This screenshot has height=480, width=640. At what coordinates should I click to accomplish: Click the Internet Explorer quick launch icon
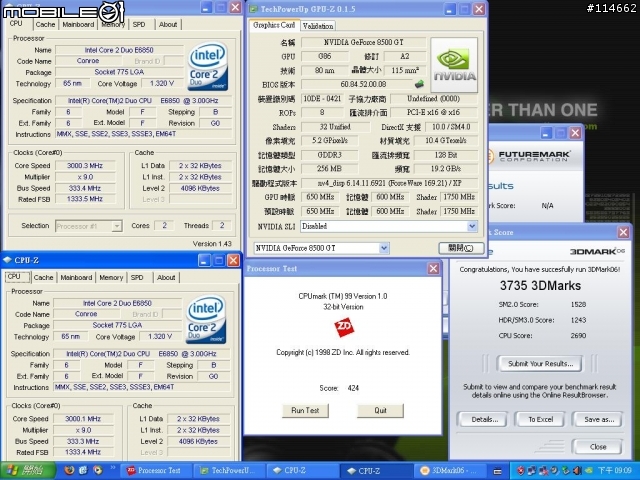pos(83,471)
